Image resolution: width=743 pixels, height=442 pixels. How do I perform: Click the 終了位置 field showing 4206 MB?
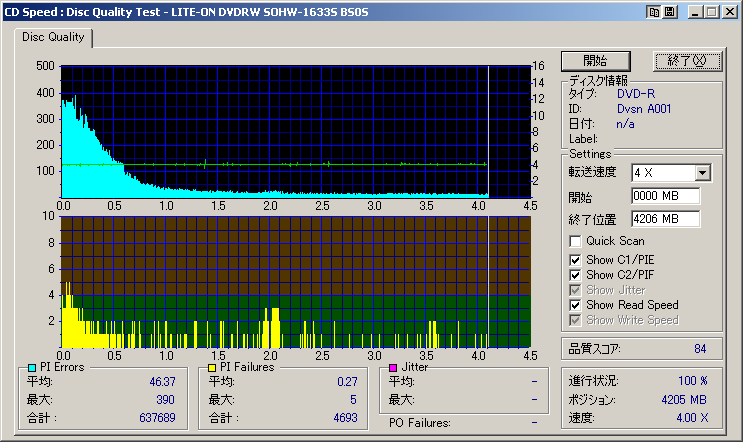[666, 219]
